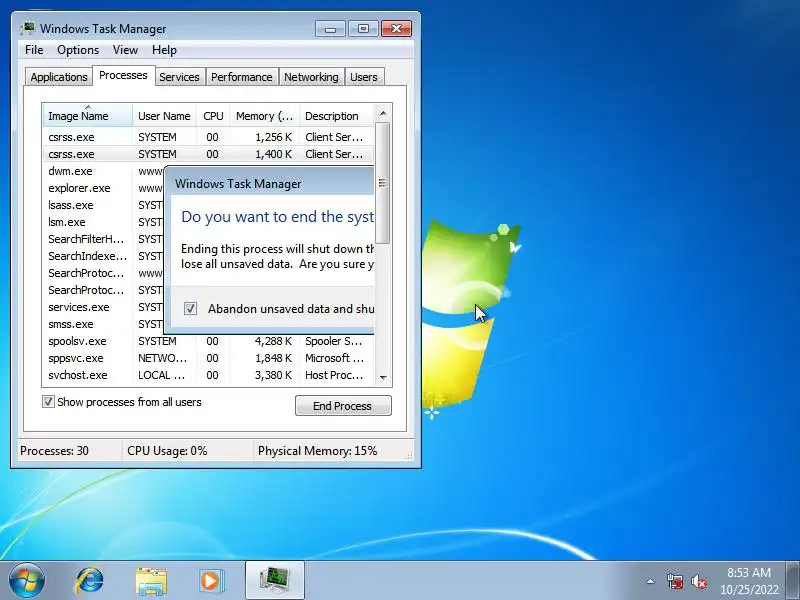
Task: Select the dwm.exe process
Action: click(70, 171)
